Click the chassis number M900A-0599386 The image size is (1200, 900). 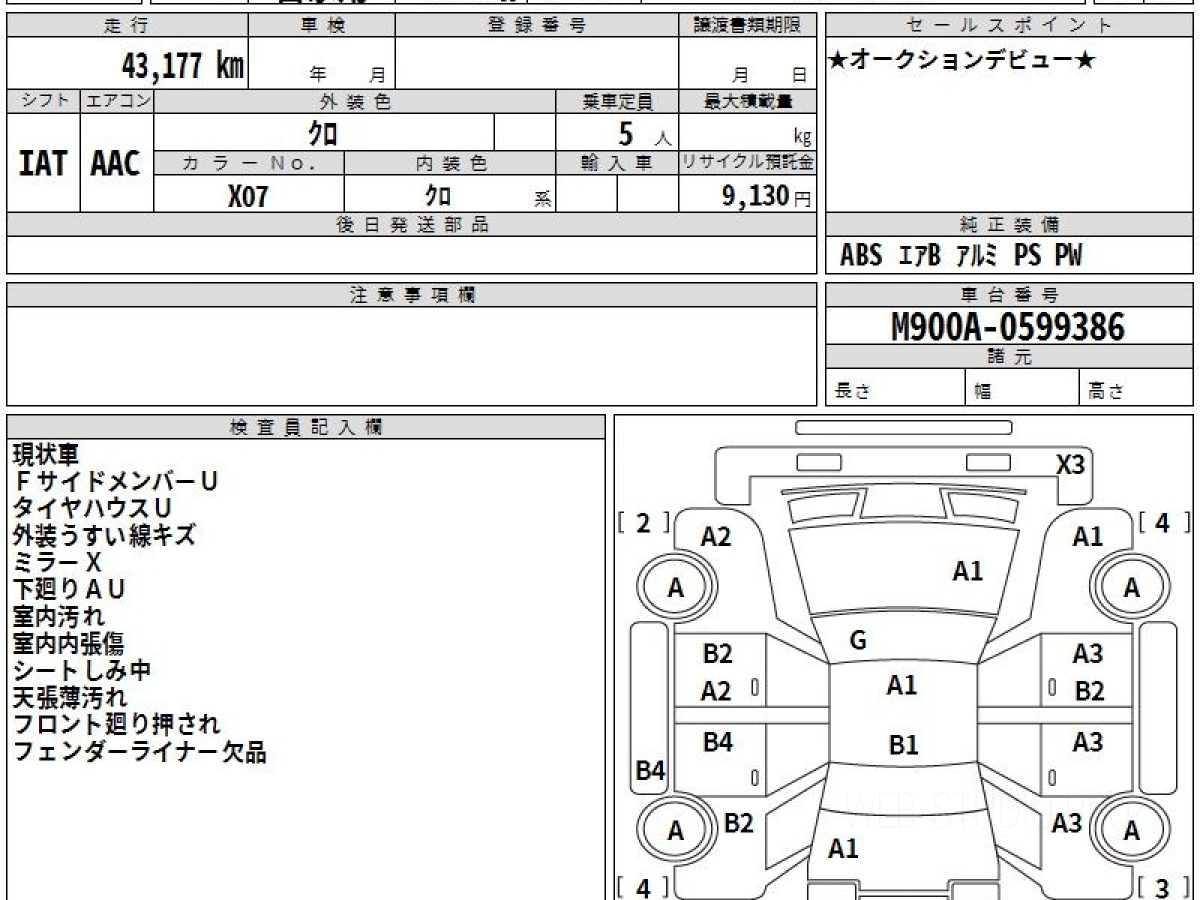tap(1008, 327)
